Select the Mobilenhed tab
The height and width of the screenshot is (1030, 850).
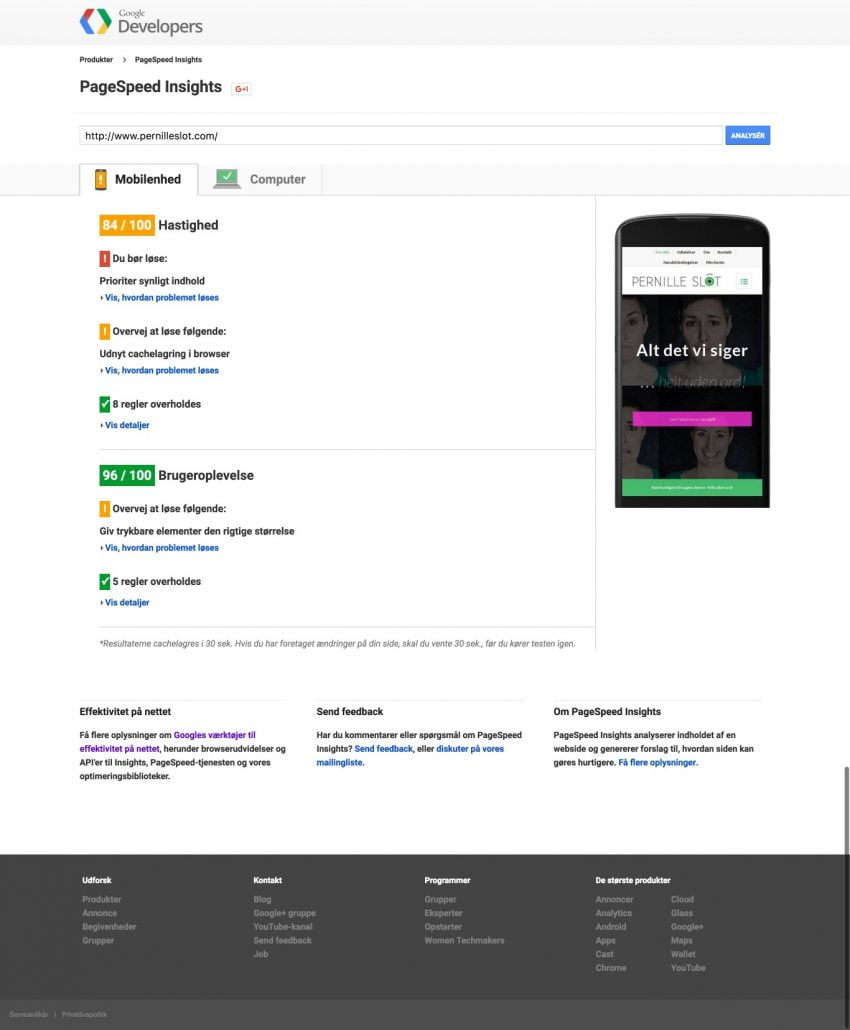[x=150, y=179]
